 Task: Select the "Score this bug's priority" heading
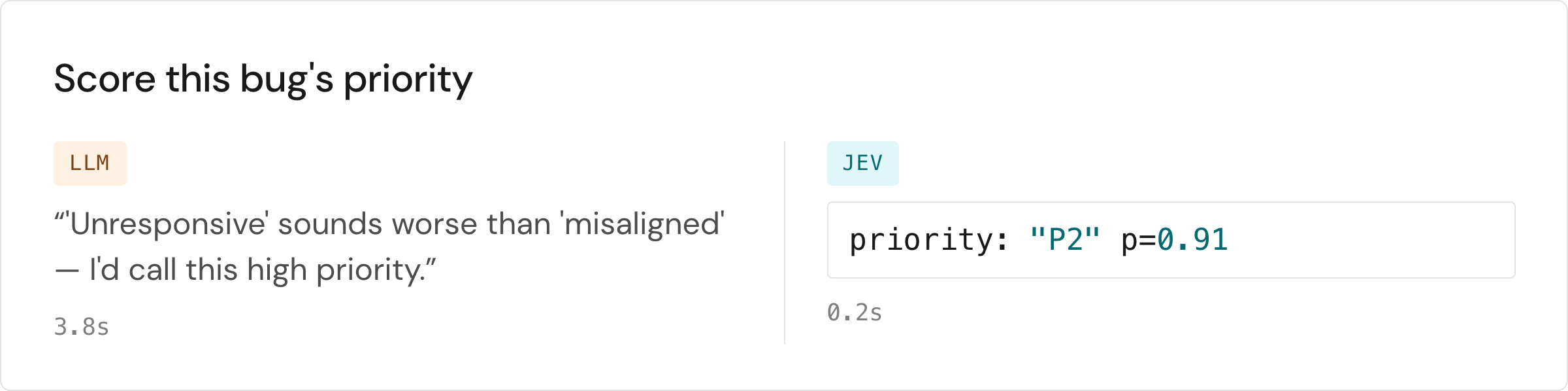coord(263,79)
